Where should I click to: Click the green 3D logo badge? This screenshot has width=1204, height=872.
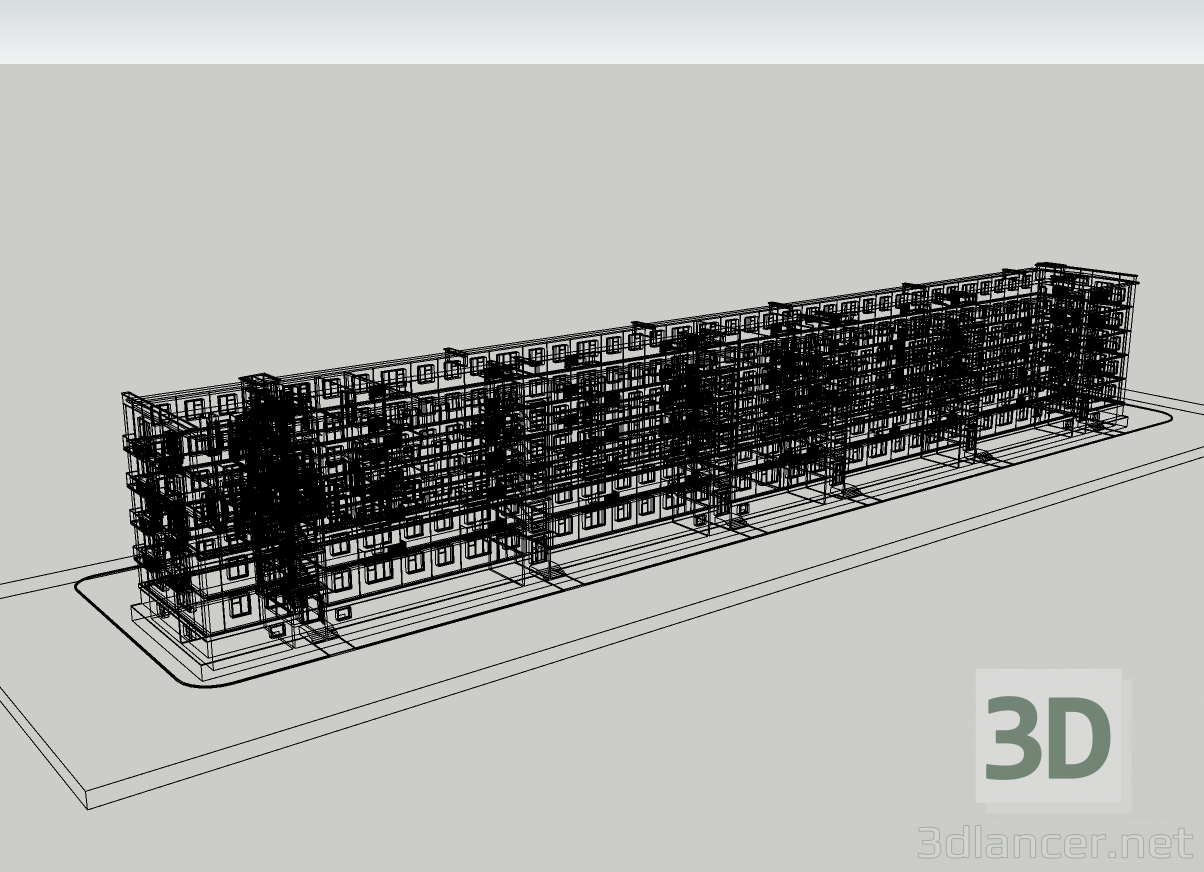coord(1048,738)
